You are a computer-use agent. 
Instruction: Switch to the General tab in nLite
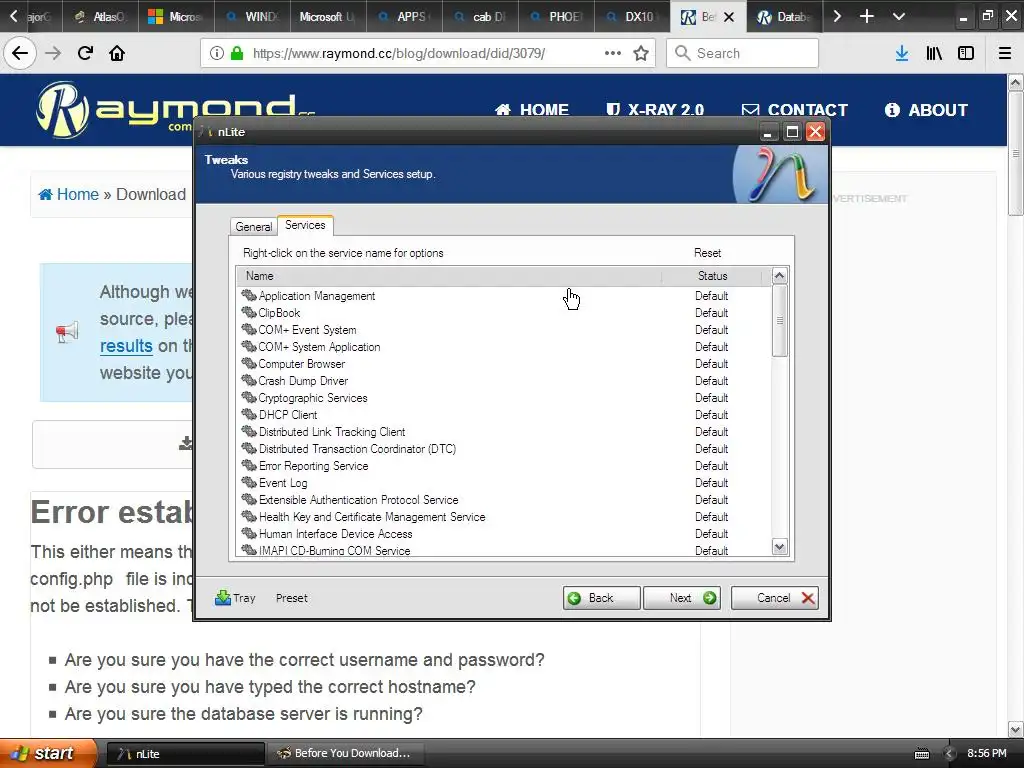253,227
